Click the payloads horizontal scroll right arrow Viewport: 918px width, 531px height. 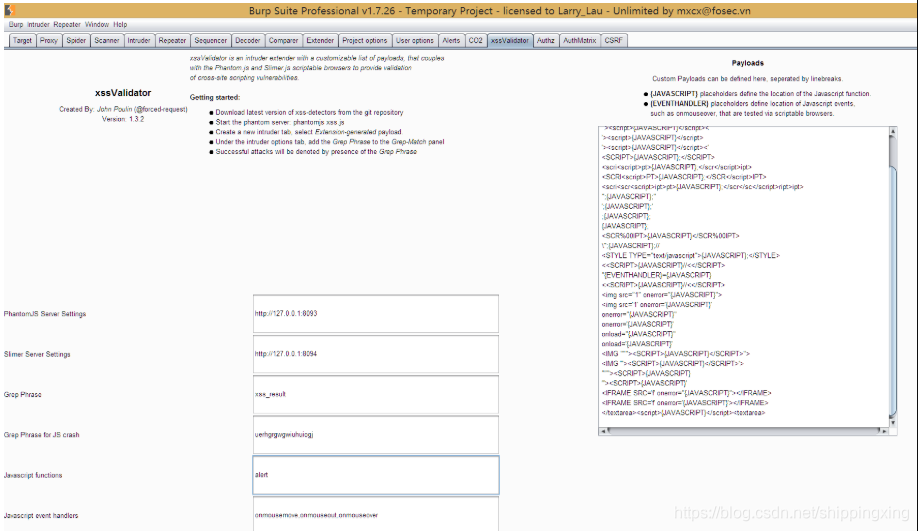tap(884, 431)
